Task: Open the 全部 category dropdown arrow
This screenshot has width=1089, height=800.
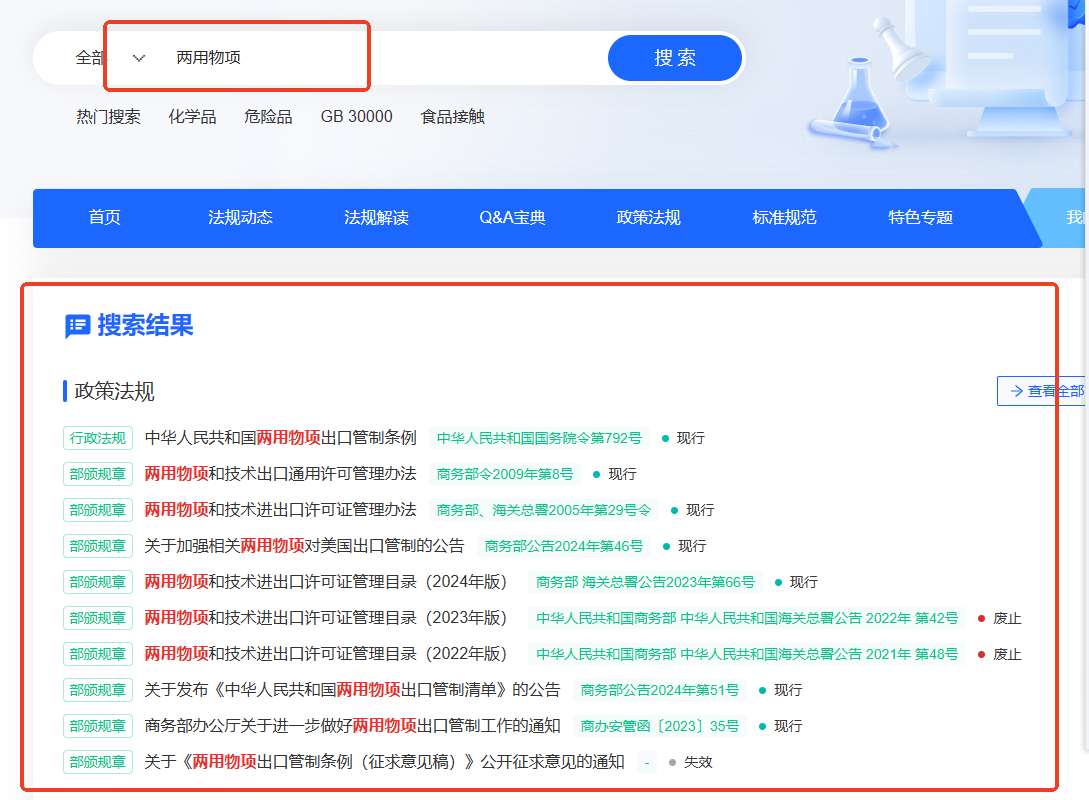Action: tap(139, 58)
